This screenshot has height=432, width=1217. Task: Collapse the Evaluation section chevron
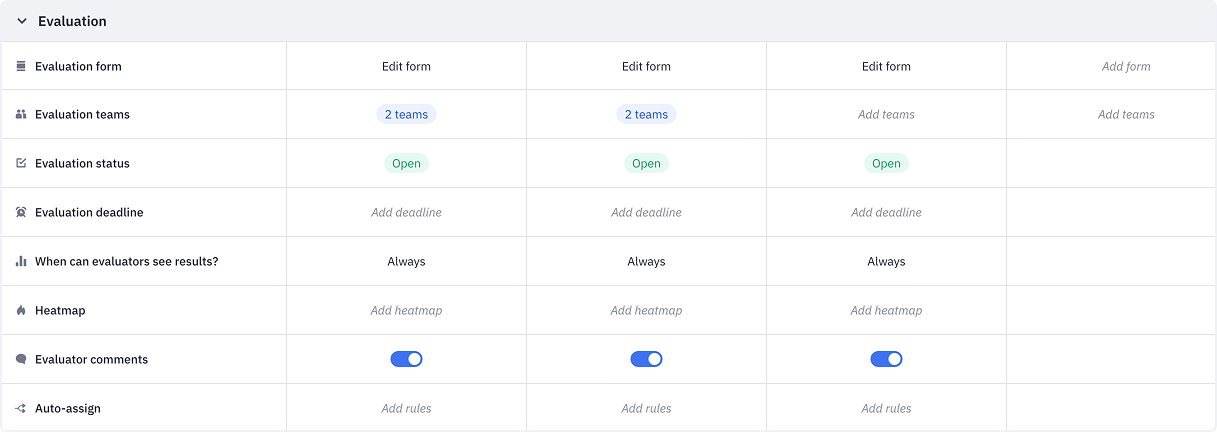22,21
